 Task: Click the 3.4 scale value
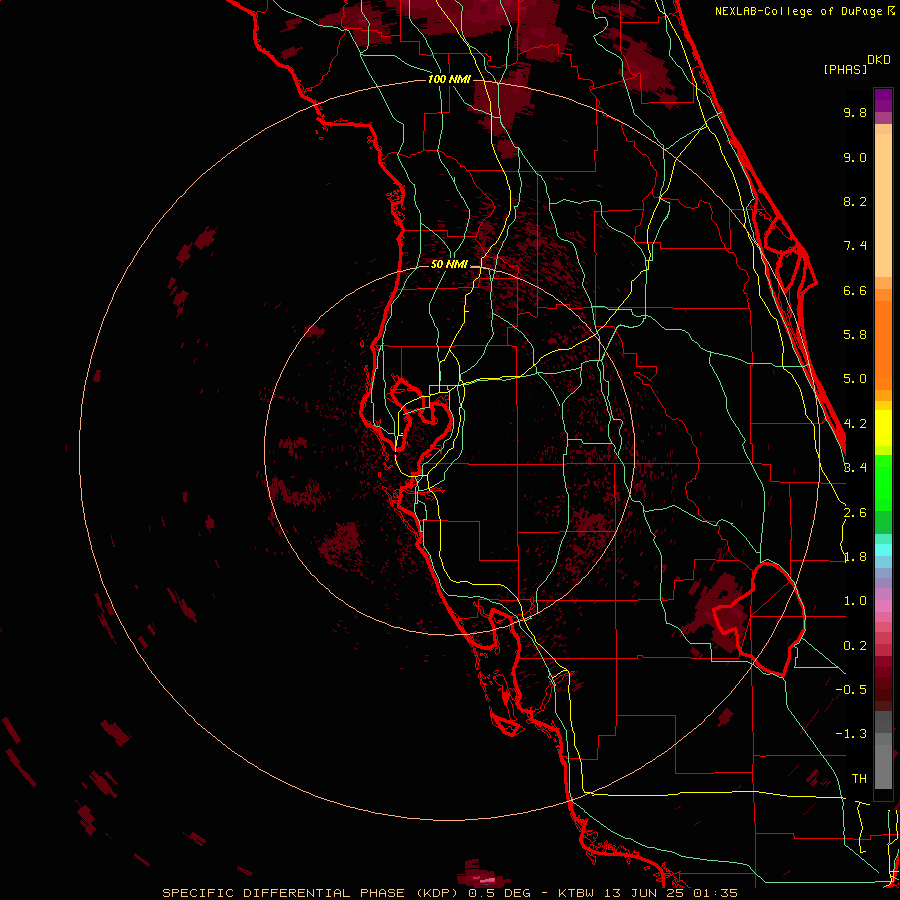click(855, 468)
